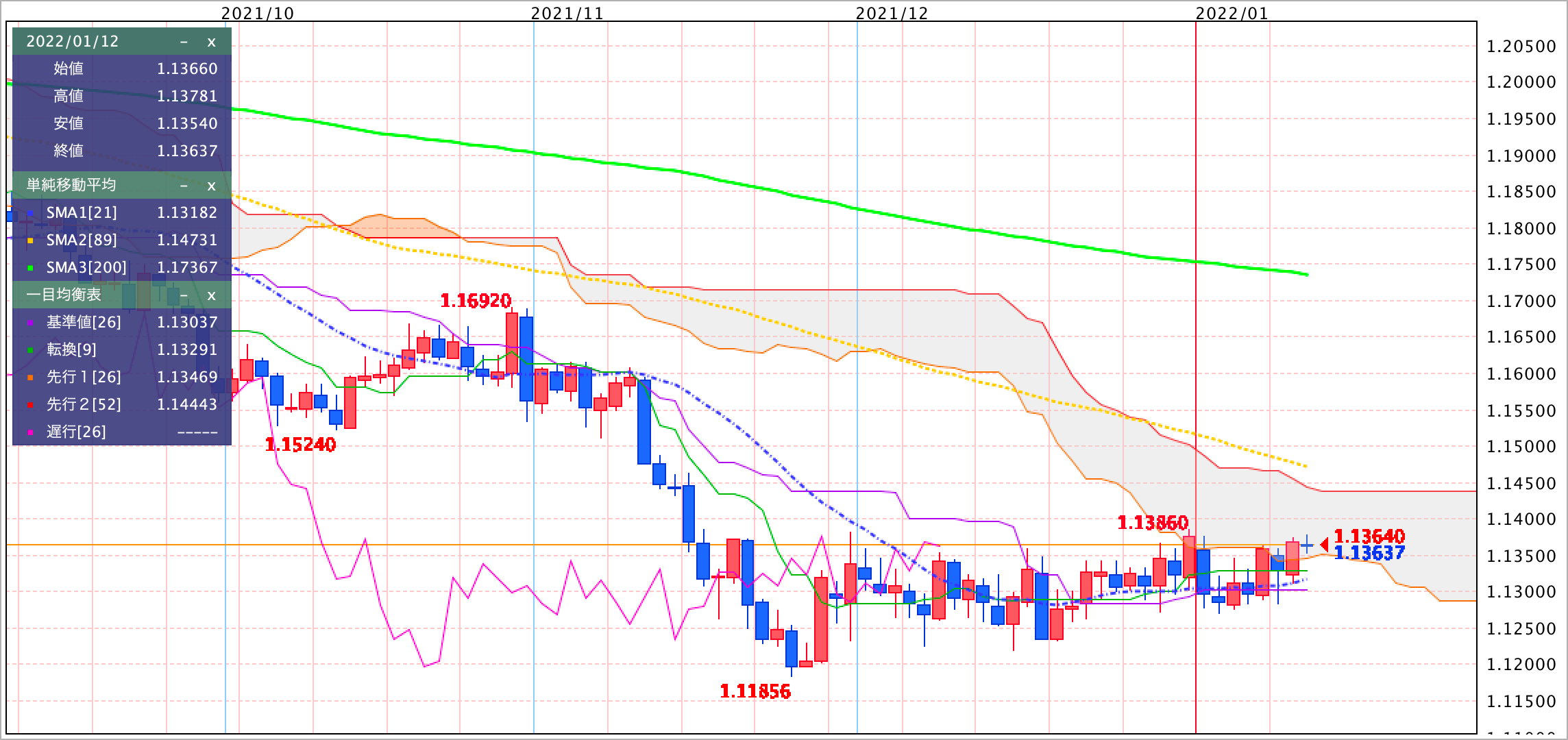
Task: Click the 2021/10 timeline label
Action: click(x=258, y=14)
